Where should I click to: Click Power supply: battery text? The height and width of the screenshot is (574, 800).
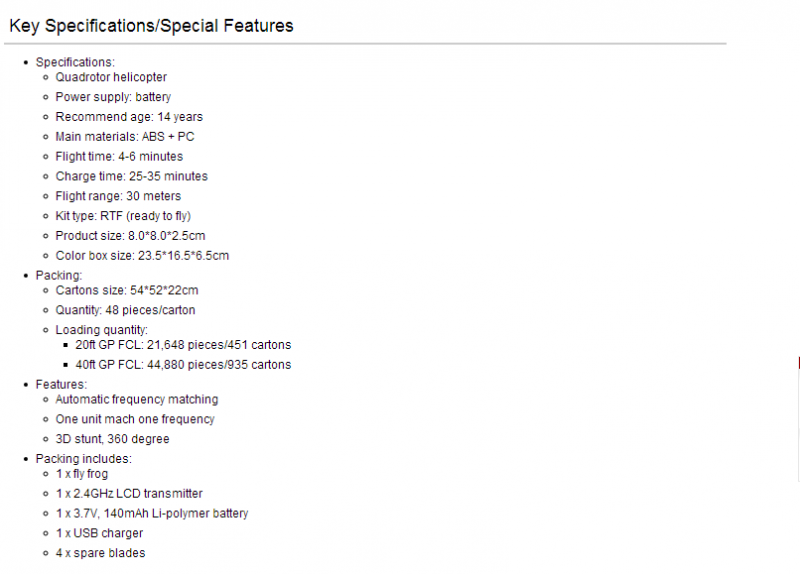click(113, 97)
